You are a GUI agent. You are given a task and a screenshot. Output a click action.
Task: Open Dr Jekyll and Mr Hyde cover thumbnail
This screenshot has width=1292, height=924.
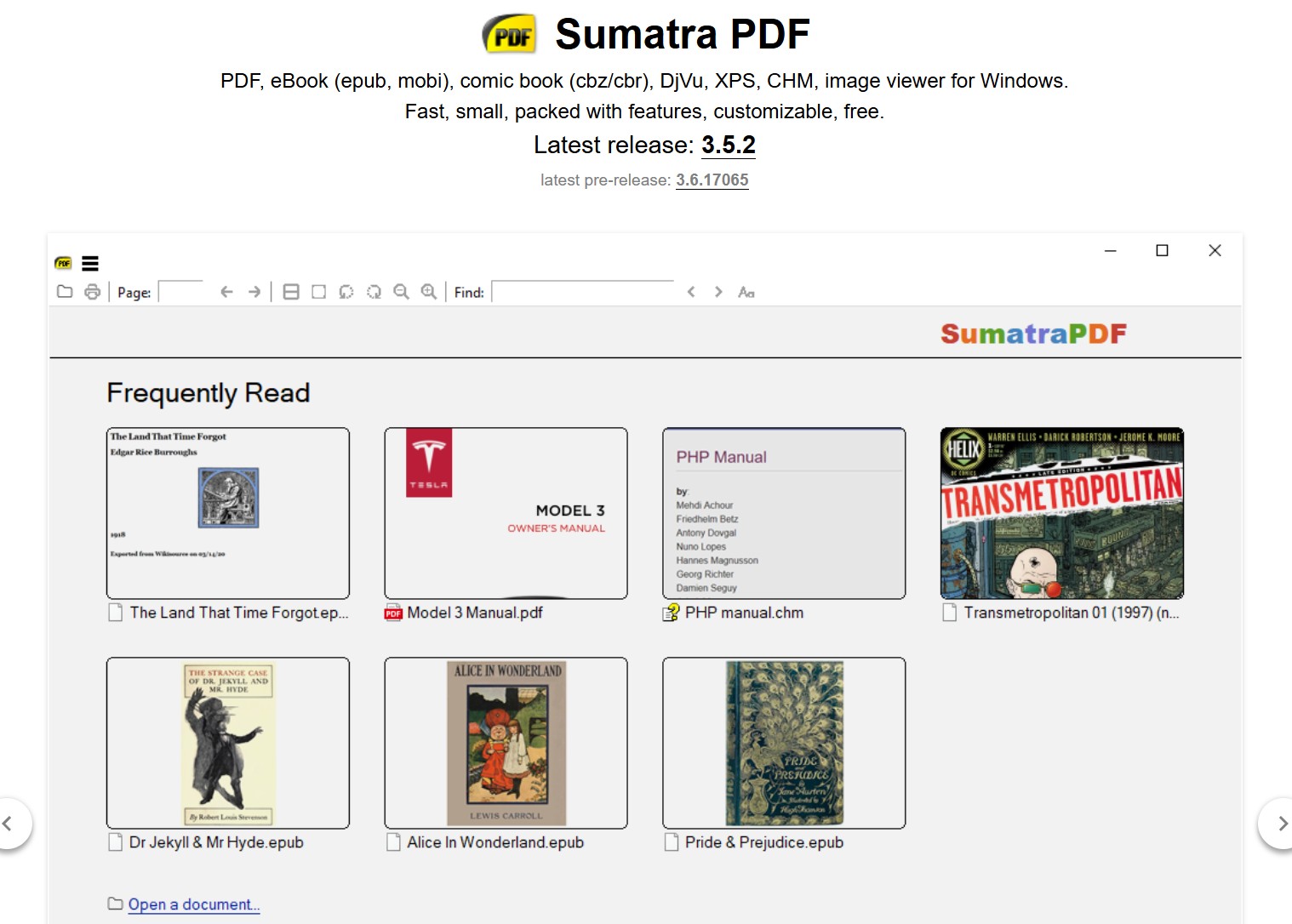click(x=228, y=743)
